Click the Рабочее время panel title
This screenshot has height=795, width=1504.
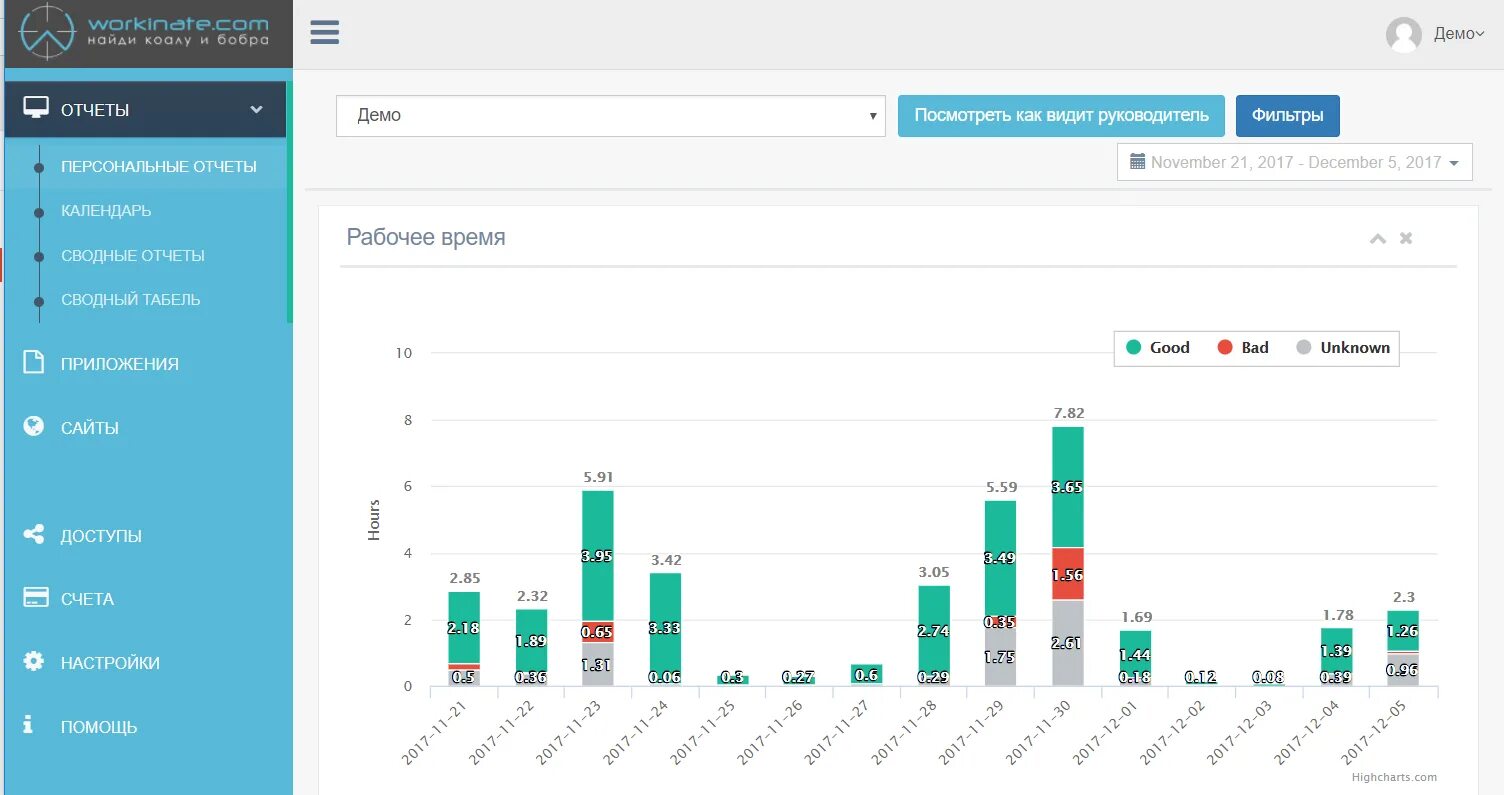pos(426,237)
